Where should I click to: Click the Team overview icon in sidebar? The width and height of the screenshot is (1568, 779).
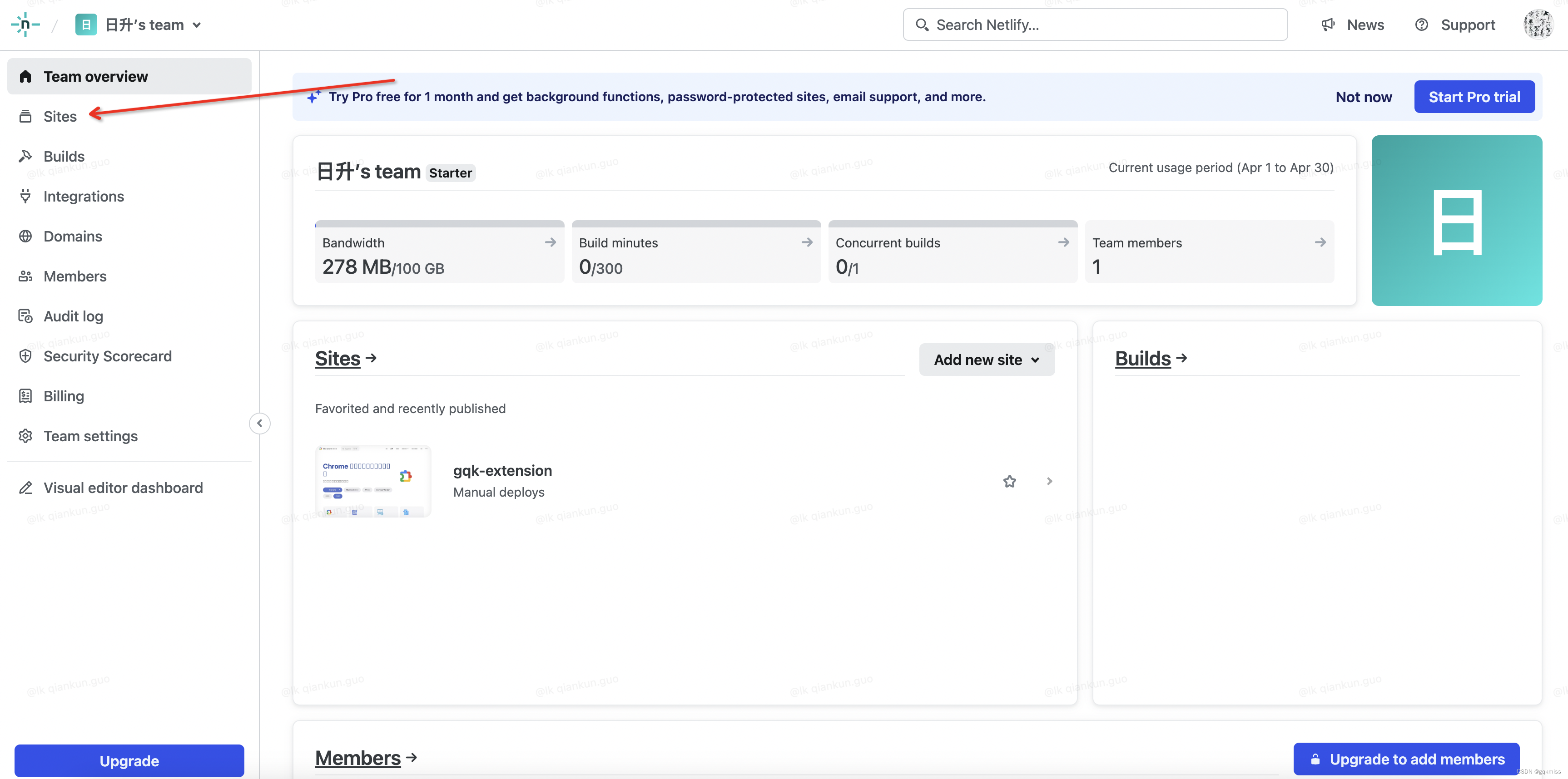click(x=26, y=75)
